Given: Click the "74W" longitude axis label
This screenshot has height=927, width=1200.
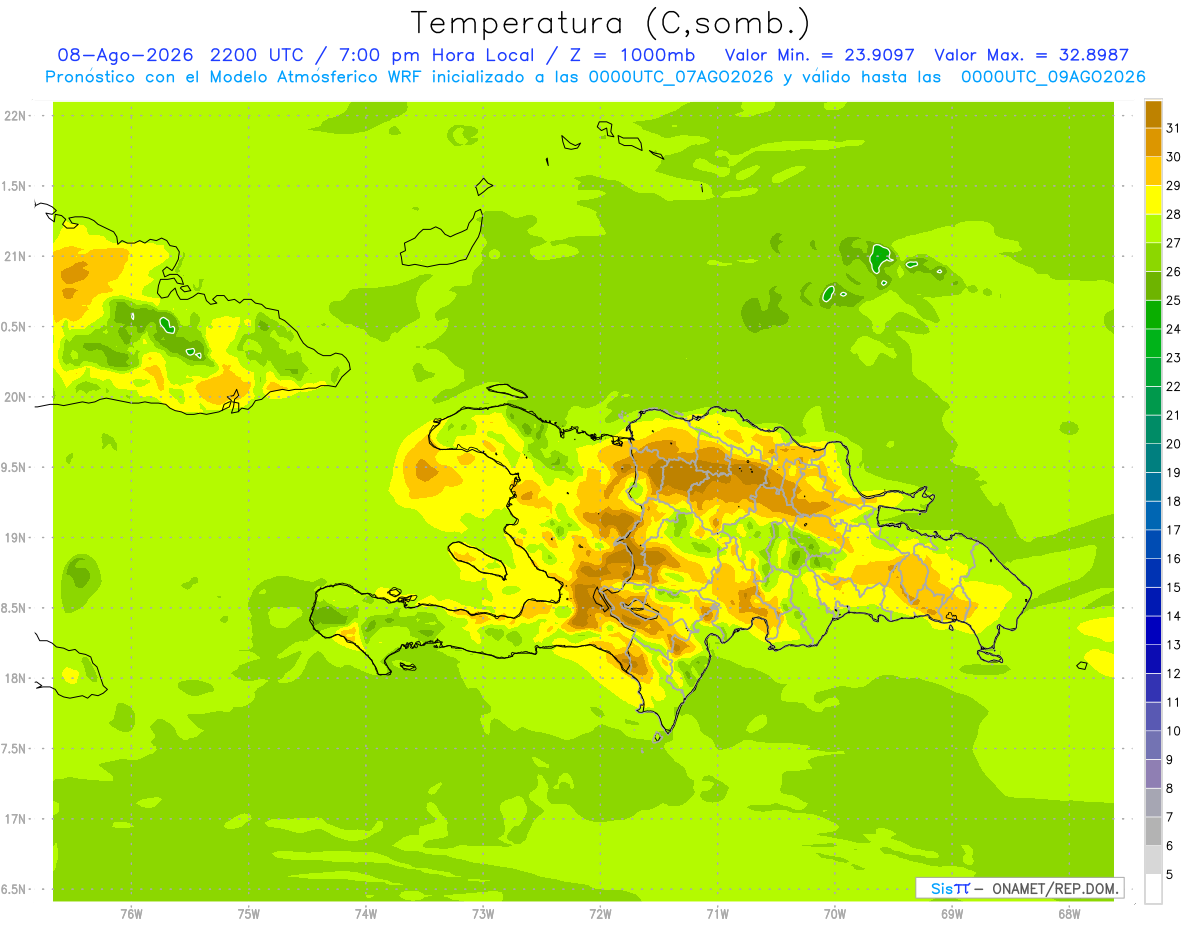Looking at the screenshot, I should click(x=366, y=914).
